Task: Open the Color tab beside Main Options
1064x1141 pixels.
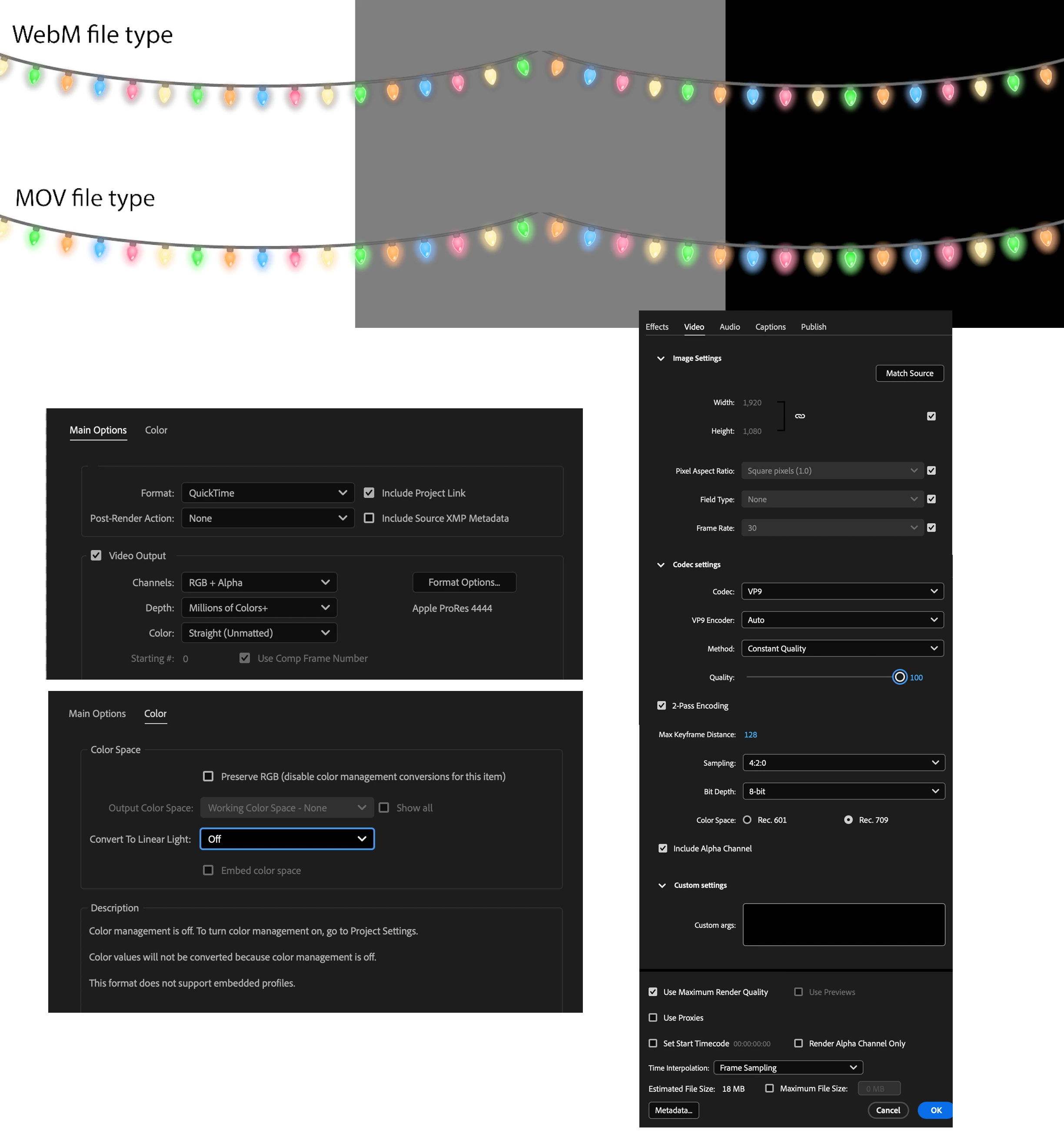Action: click(x=156, y=430)
